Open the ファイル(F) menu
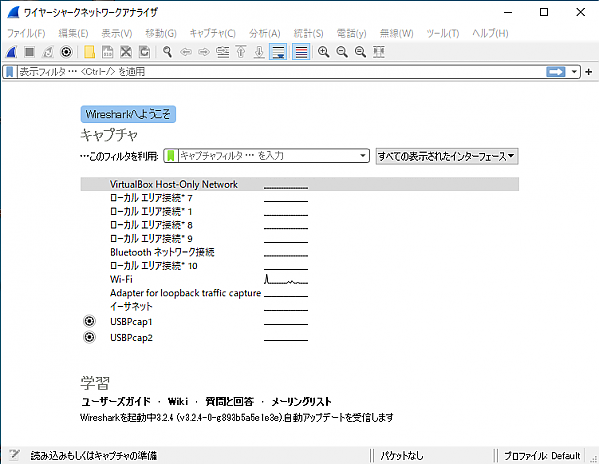Screen dimensions: 599x464 point(26,34)
